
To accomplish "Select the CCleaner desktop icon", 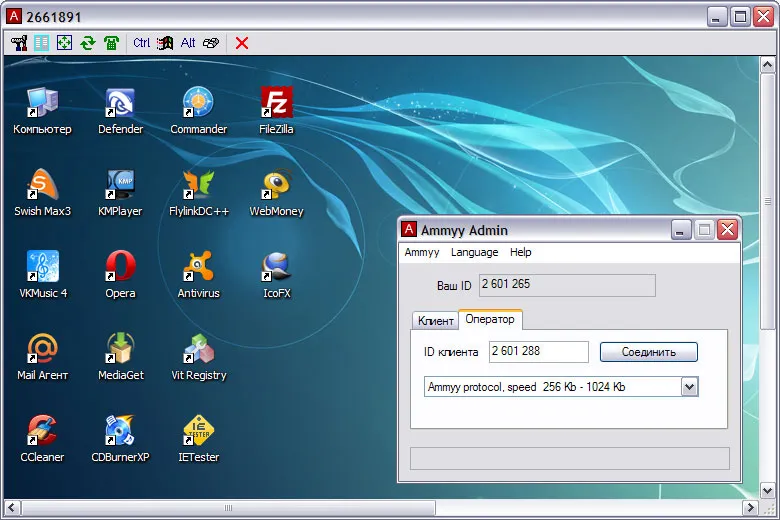I will [42, 438].
